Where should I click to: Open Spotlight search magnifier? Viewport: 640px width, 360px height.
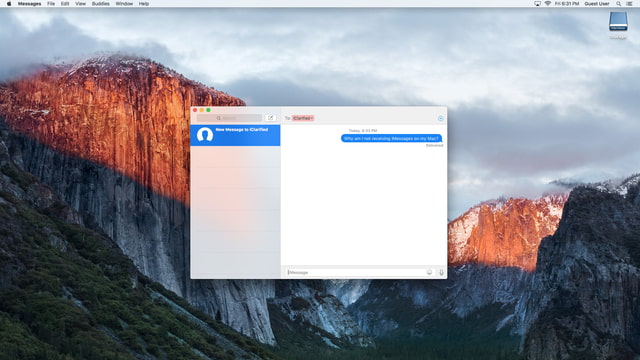point(619,4)
